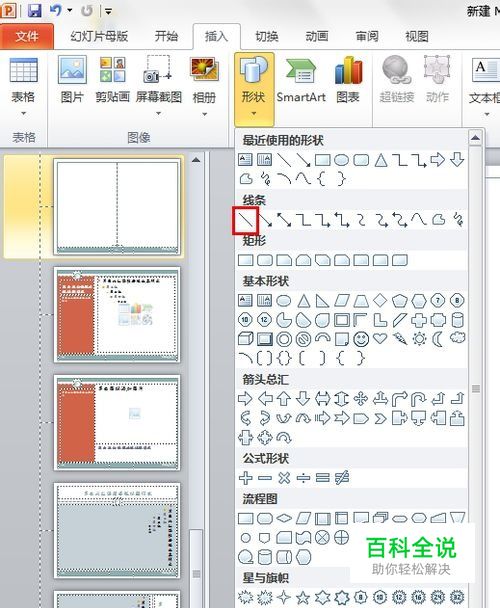This screenshot has height=608, width=500.
Task: Pick the Isosceles Triangle under 基本形状
Action: point(303,301)
